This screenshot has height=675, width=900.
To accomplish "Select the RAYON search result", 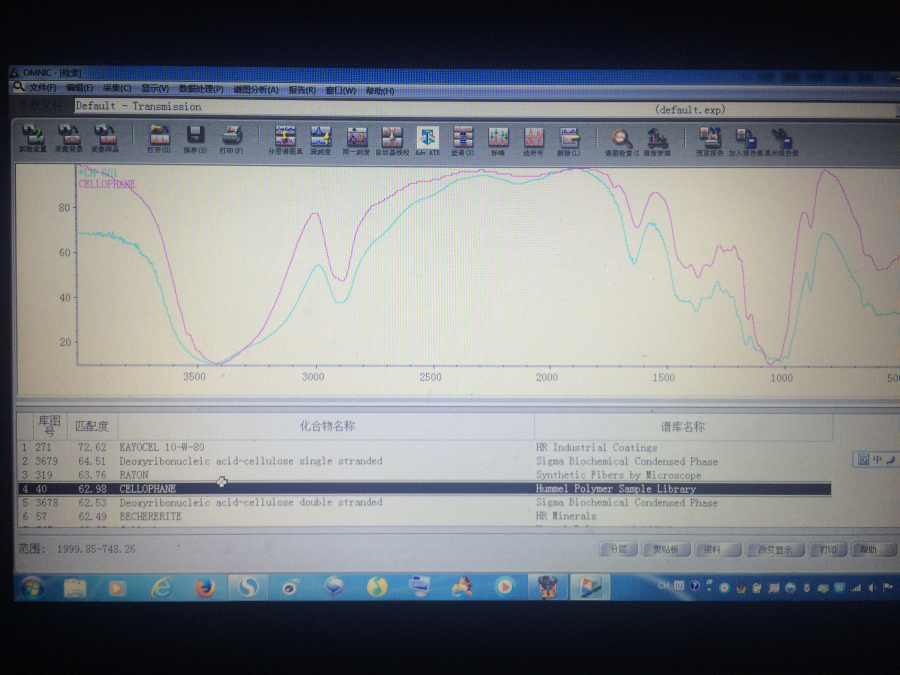I will (425, 475).
